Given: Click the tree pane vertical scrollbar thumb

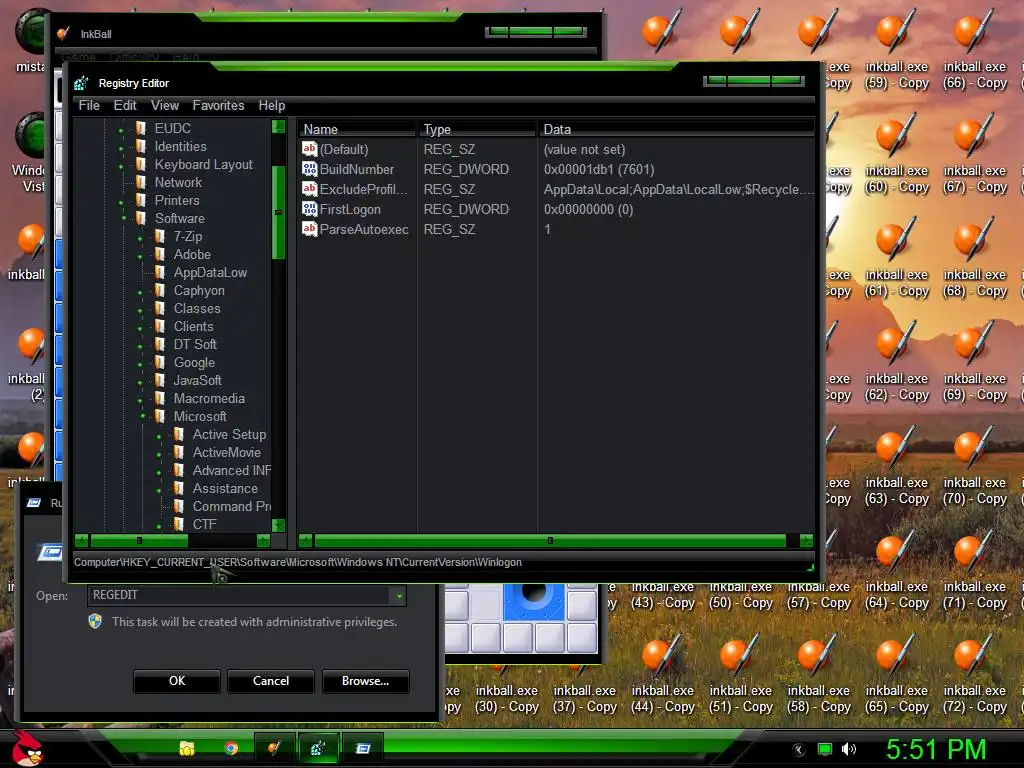Looking at the screenshot, I should pos(278,212).
